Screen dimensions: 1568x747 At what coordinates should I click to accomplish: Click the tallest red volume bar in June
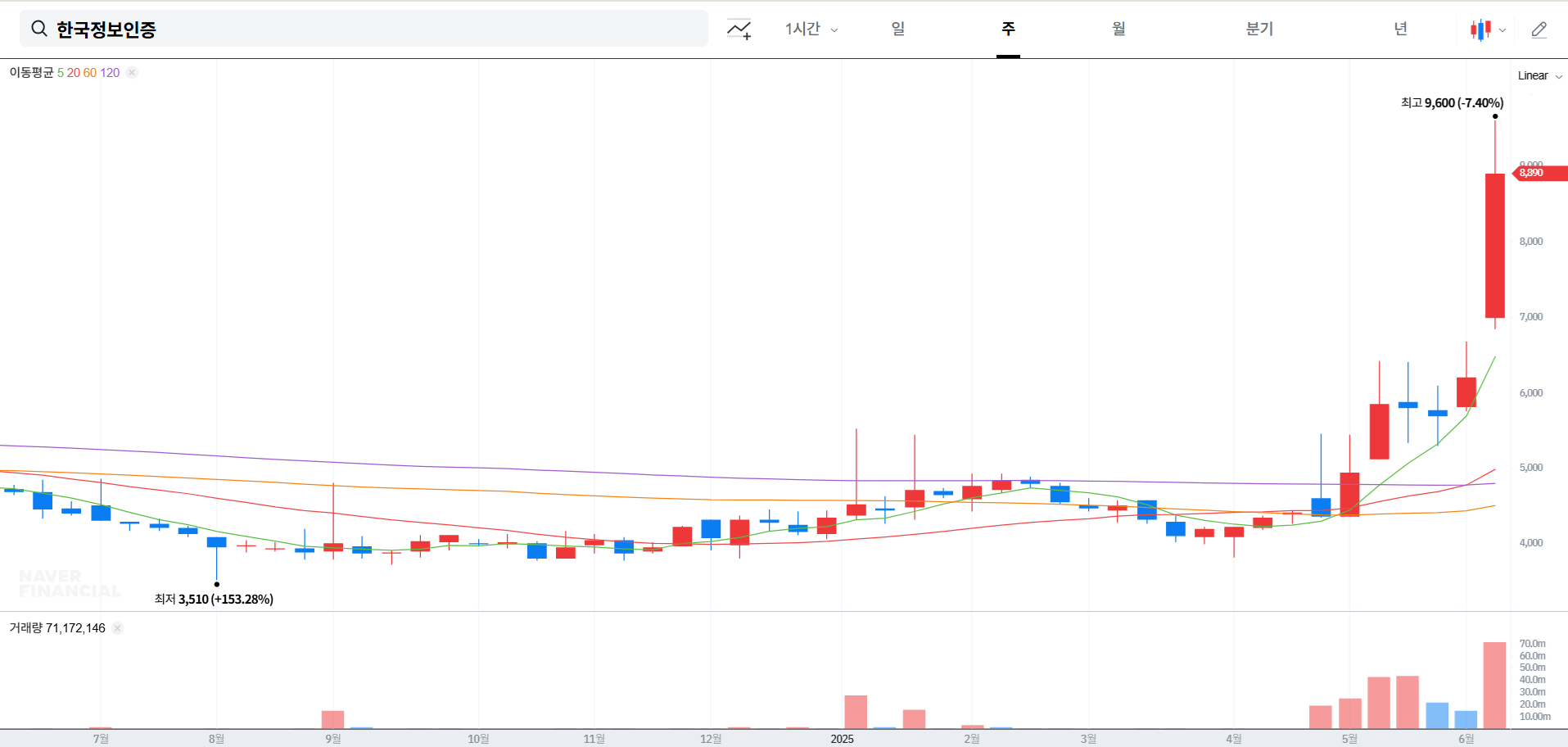tap(1494, 685)
